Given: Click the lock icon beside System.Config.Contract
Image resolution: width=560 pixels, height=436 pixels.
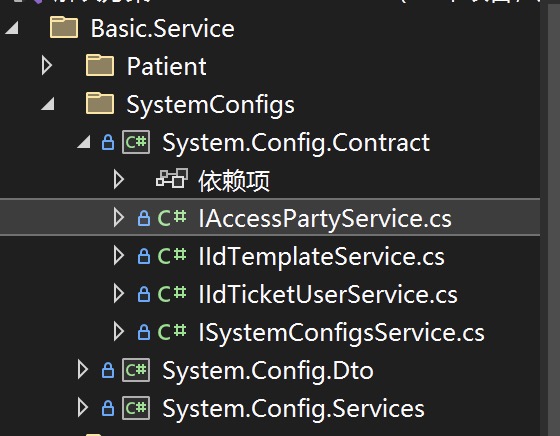Looking at the screenshot, I should point(108,142).
